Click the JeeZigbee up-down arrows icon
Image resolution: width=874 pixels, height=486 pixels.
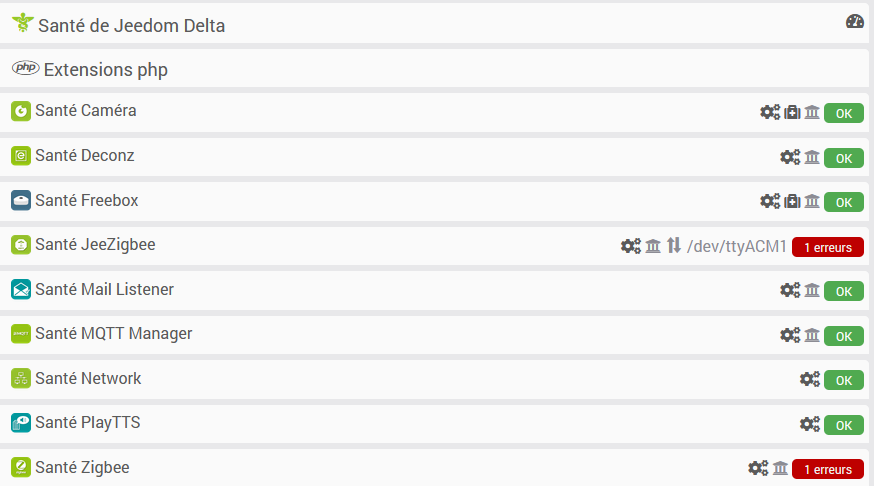(674, 245)
